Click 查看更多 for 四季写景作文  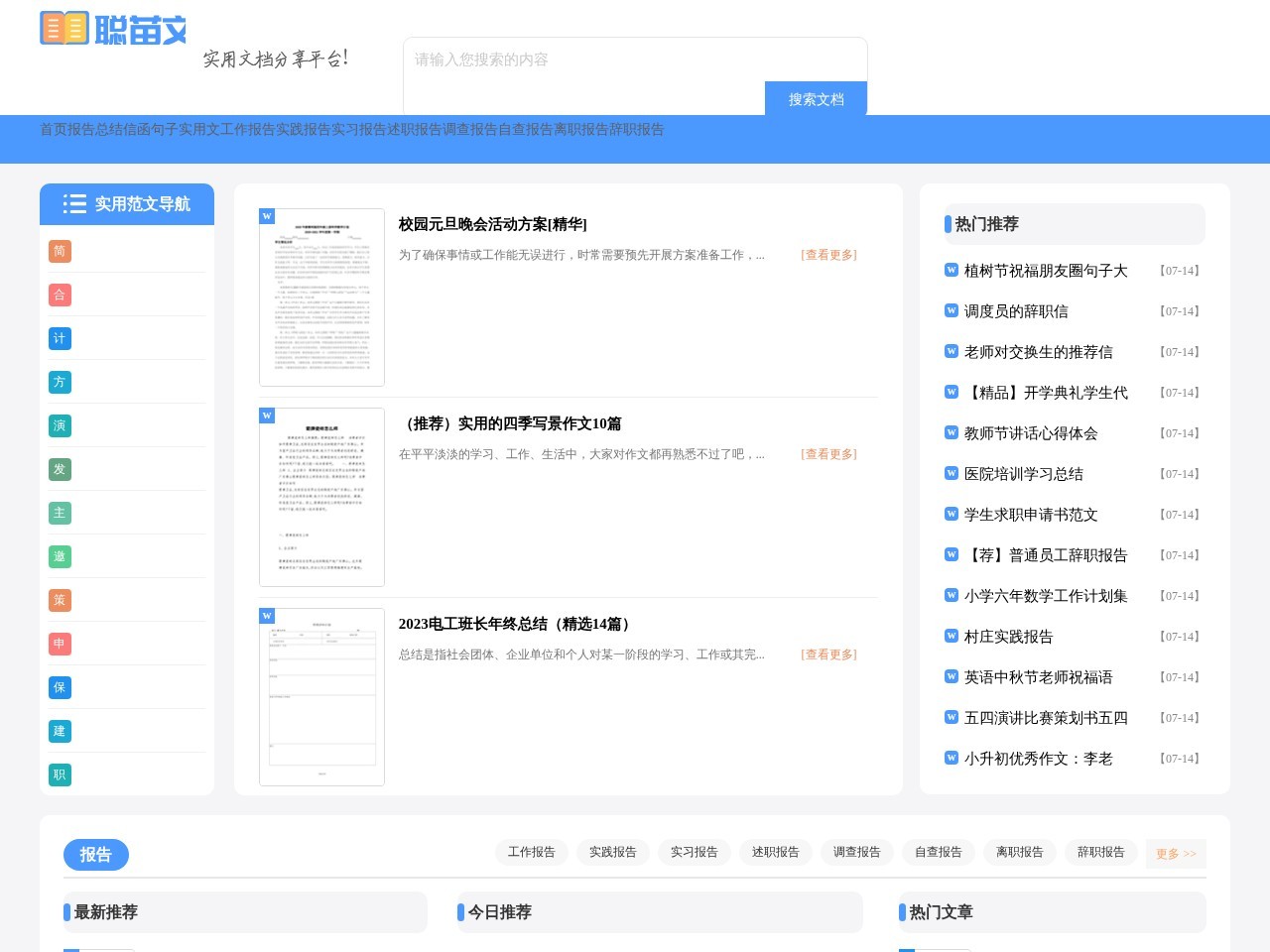(x=828, y=454)
